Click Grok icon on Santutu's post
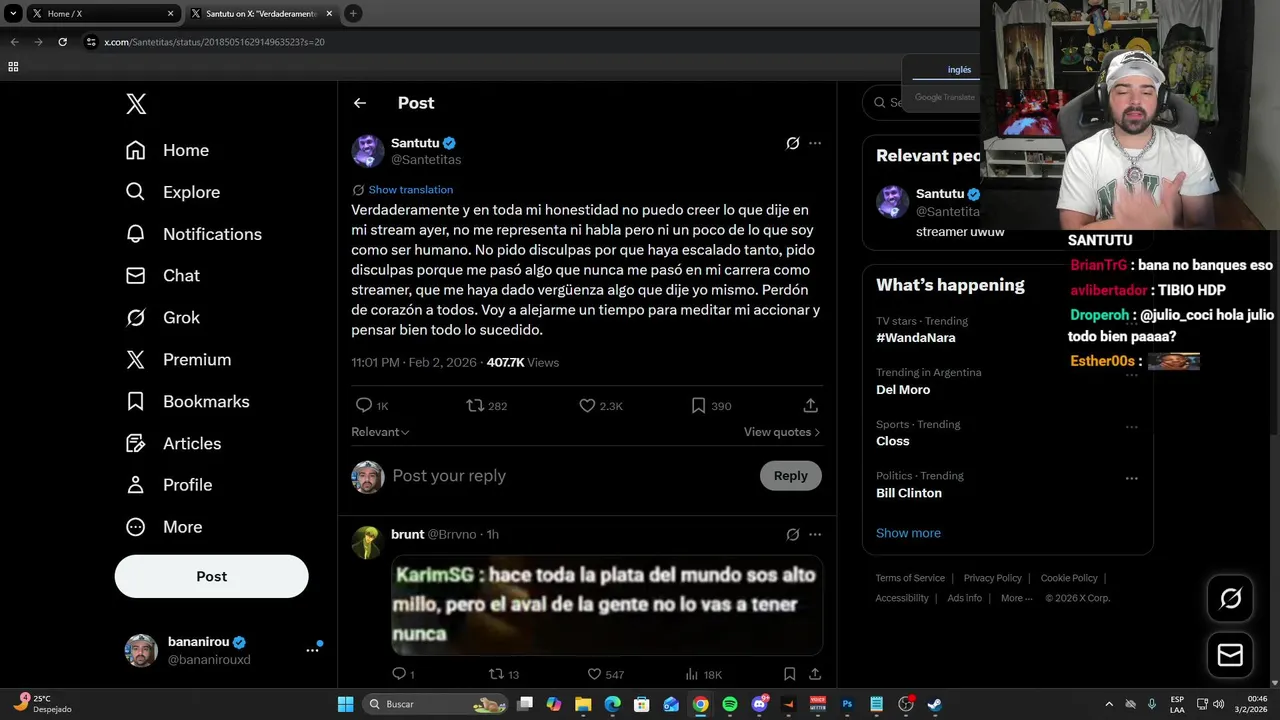Image resolution: width=1280 pixels, height=720 pixels. 793,143
